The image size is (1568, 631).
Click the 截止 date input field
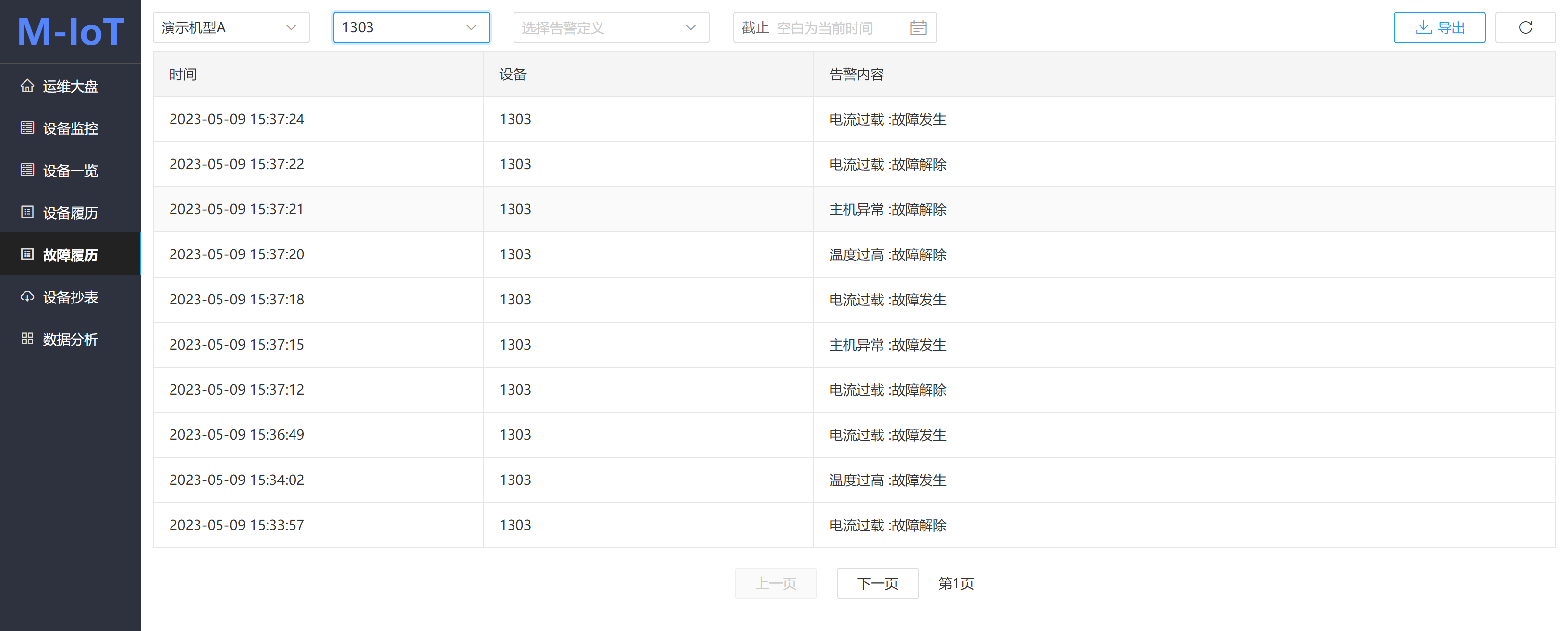coord(834,27)
